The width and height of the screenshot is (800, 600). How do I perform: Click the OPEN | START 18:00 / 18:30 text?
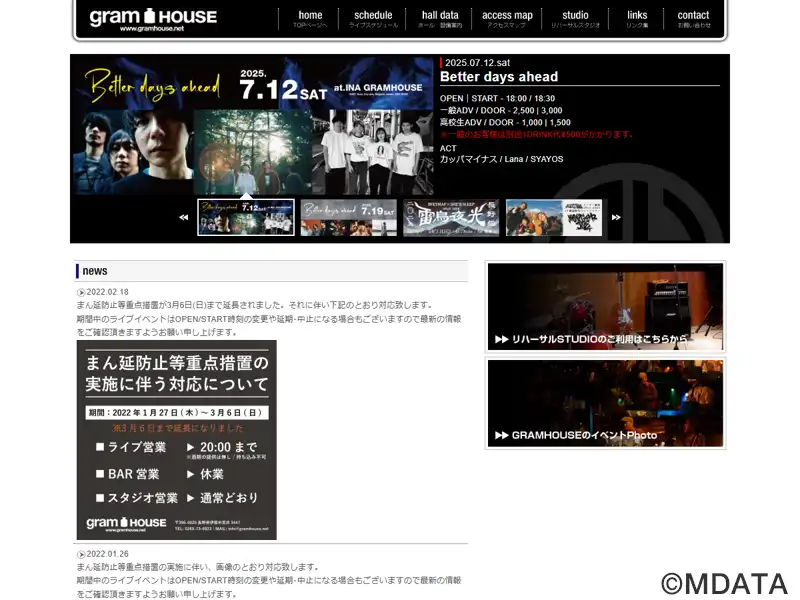(x=497, y=98)
